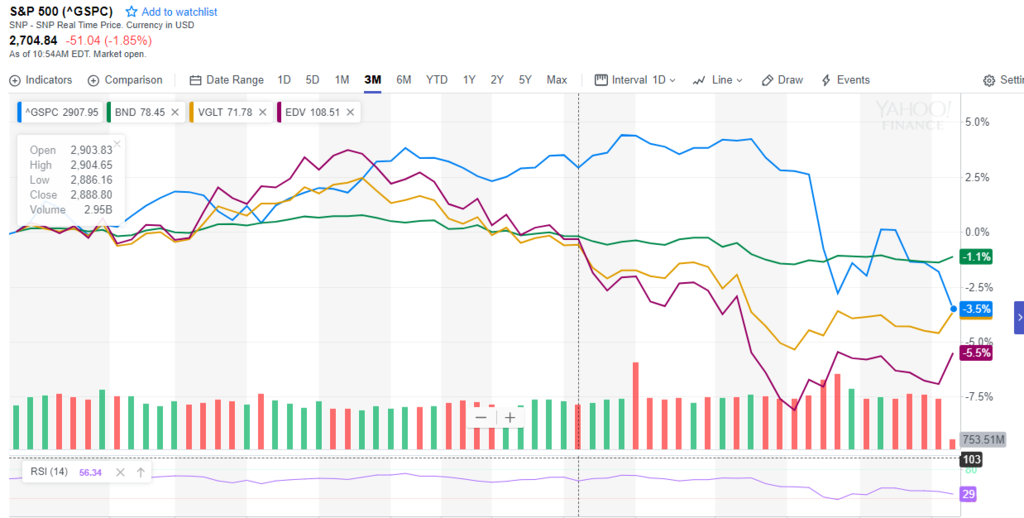Image resolution: width=1024 pixels, height=518 pixels.
Task: Select the 6M time range
Action: tap(404, 80)
